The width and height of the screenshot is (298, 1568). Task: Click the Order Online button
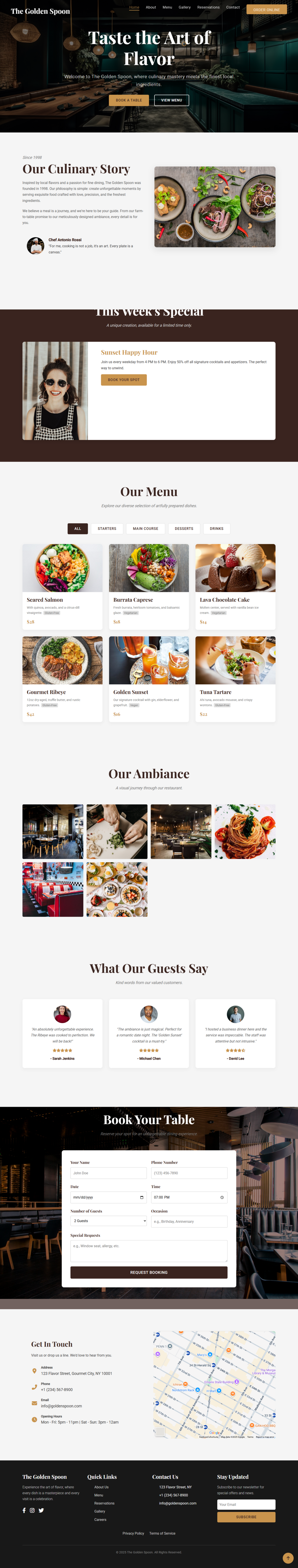(266, 10)
